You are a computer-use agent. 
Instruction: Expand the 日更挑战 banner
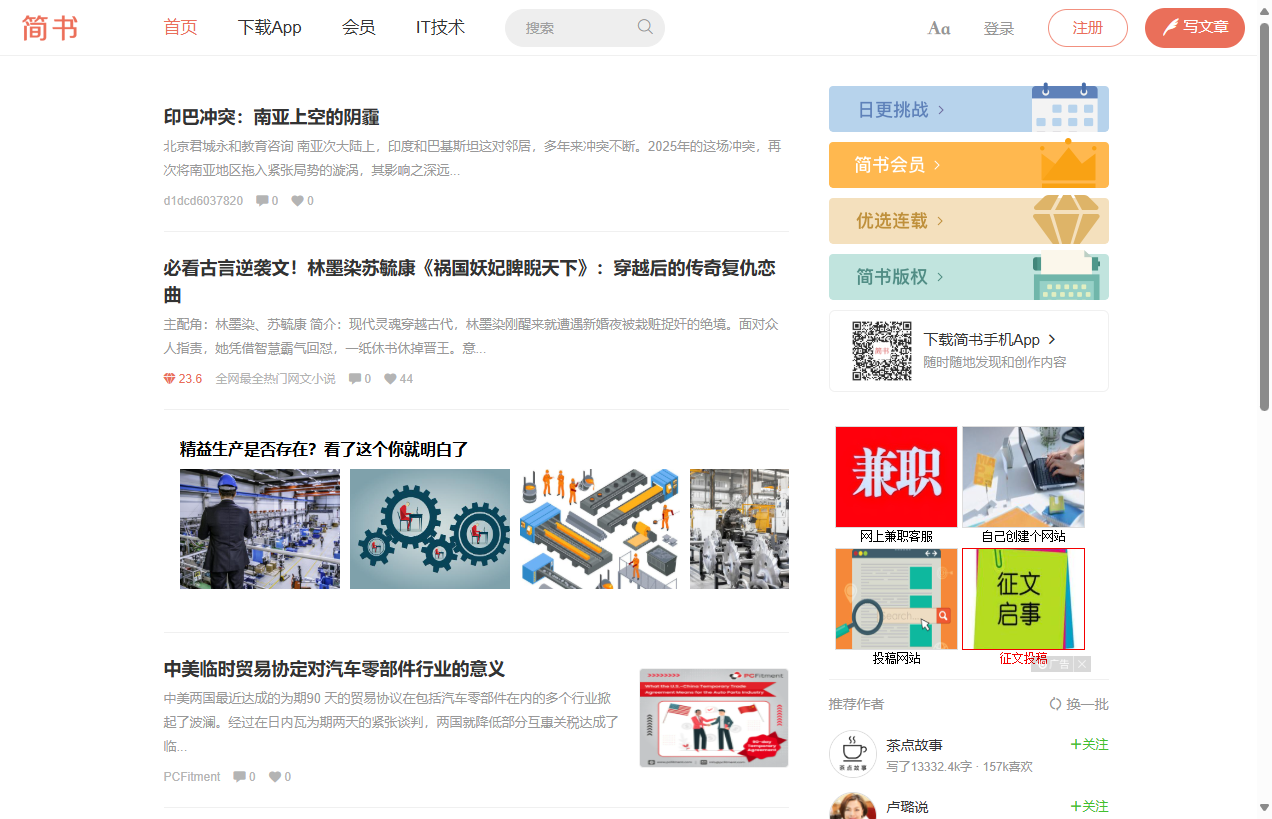click(x=968, y=109)
